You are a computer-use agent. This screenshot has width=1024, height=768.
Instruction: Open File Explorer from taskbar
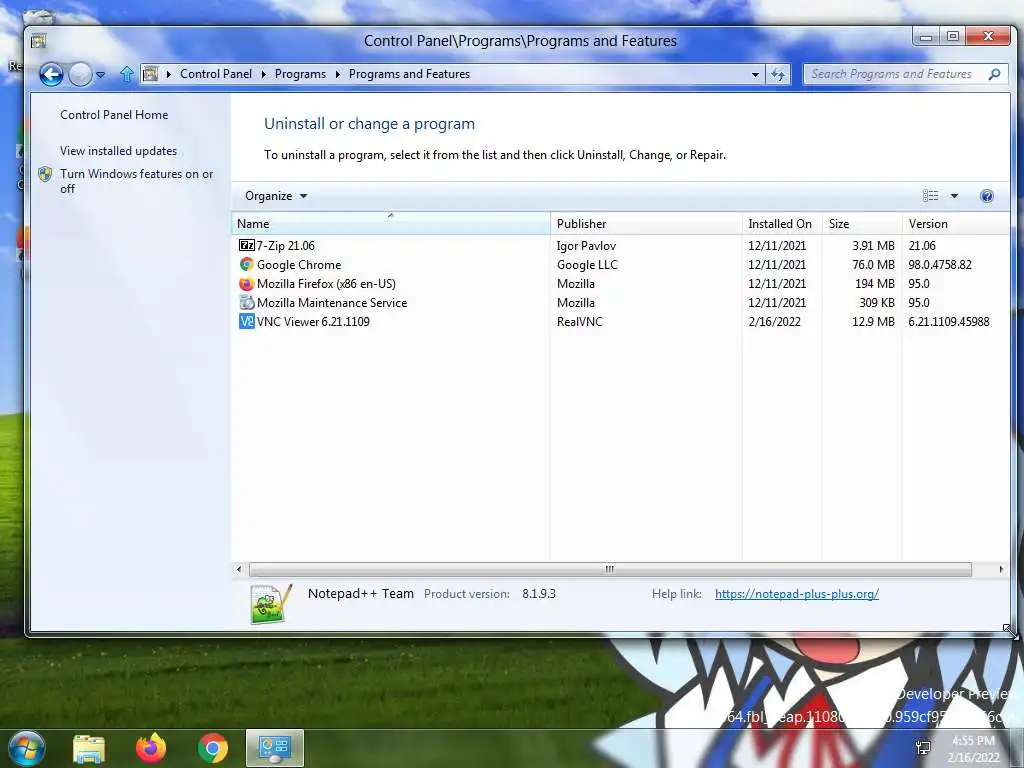point(89,748)
